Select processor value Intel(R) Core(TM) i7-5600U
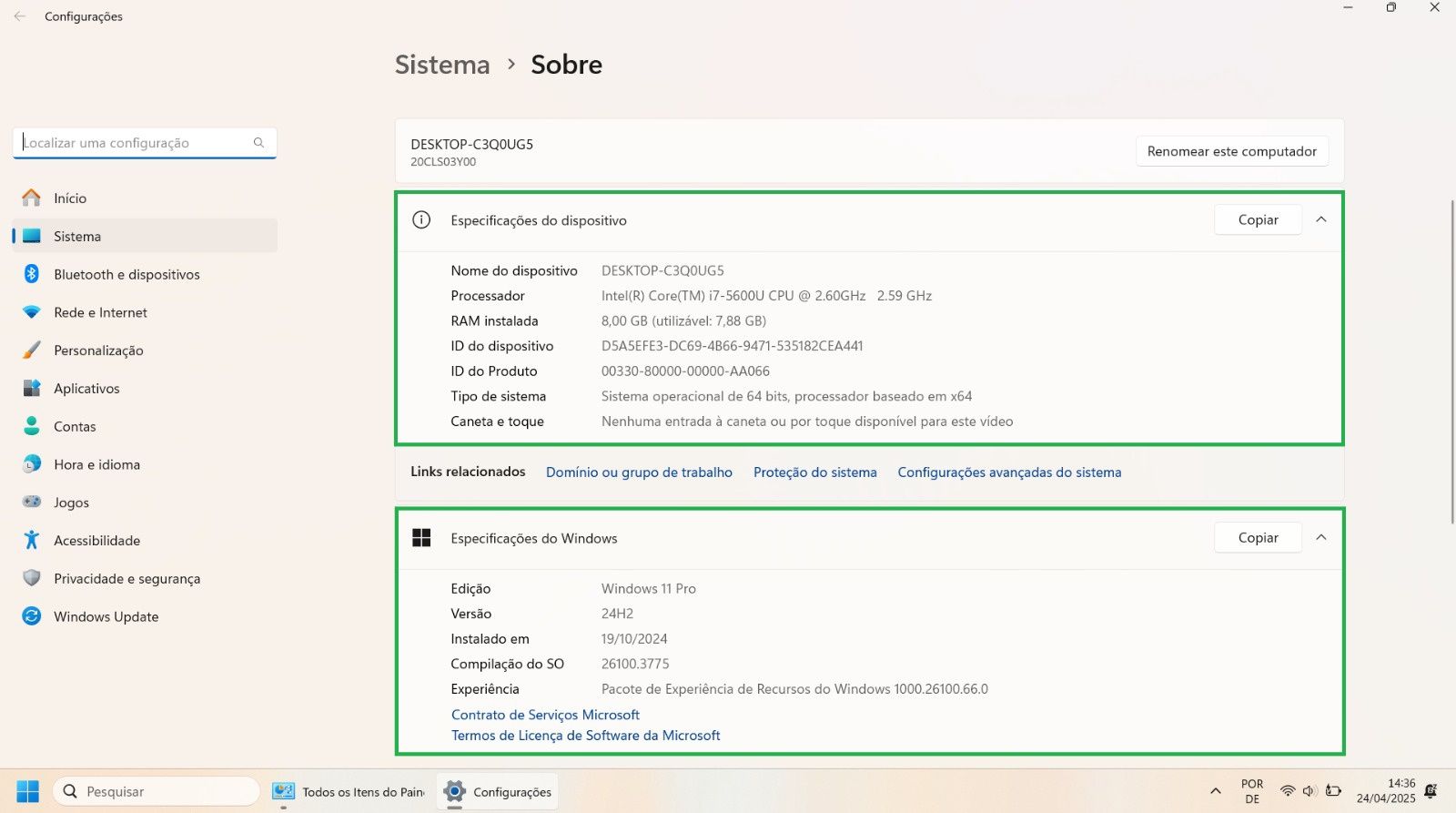Image resolution: width=1456 pixels, height=813 pixels. point(766,296)
